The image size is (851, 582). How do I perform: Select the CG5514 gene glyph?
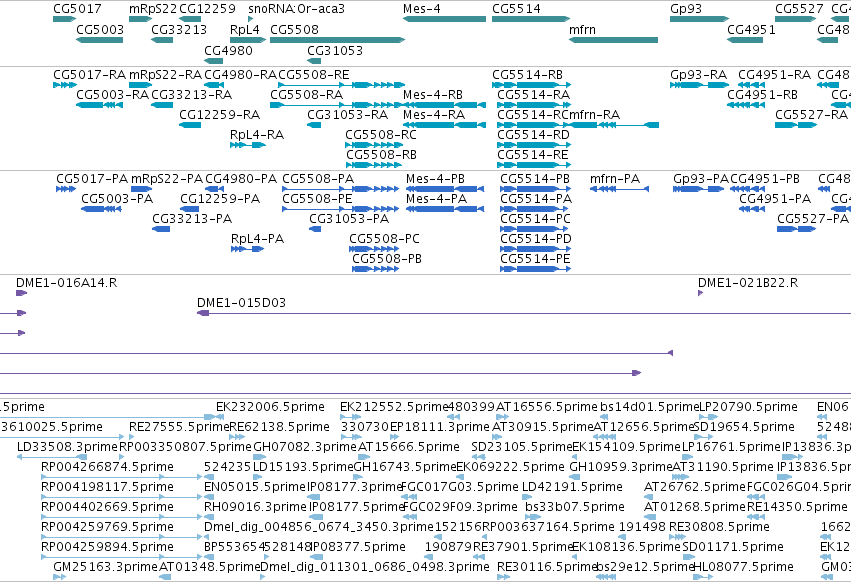tap(531, 19)
